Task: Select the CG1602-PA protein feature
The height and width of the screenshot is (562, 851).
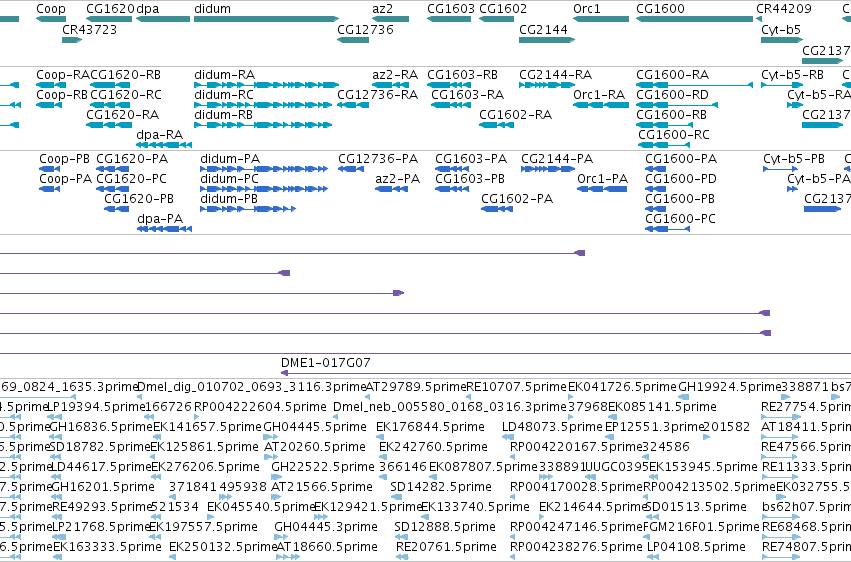Action: point(497,209)
